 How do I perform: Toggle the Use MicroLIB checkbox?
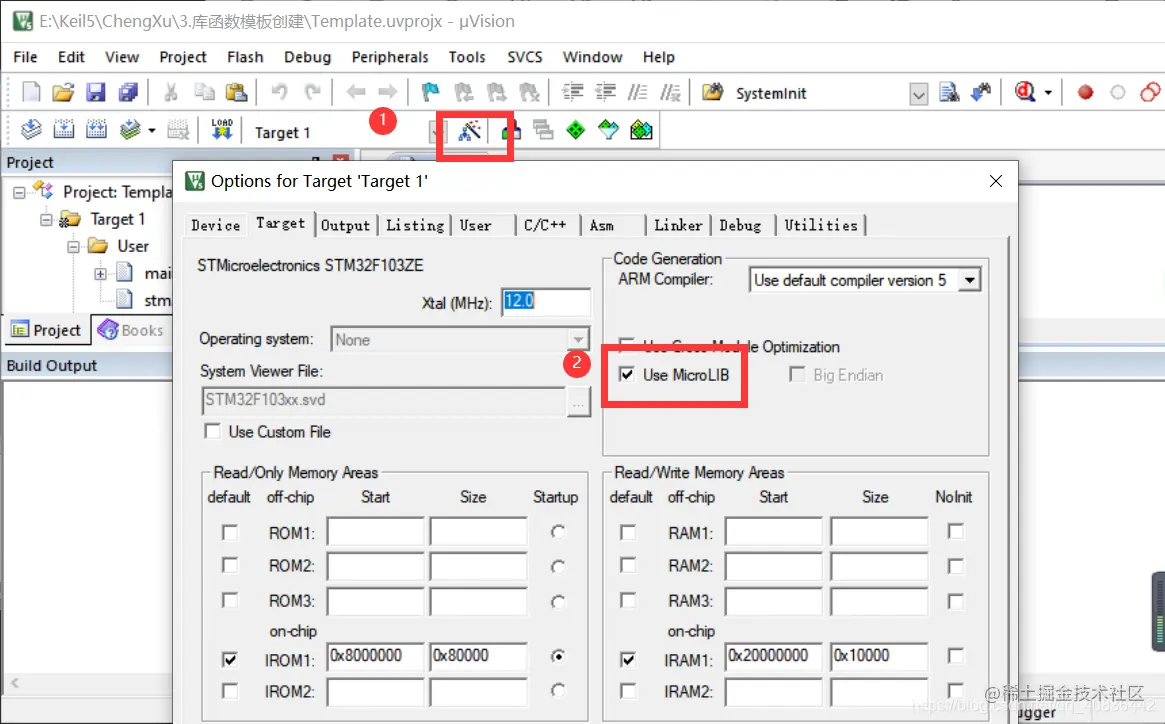[627, 374]
